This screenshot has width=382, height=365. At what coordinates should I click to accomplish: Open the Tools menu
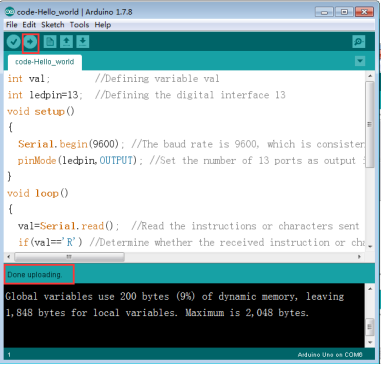(x=79, y=25)
